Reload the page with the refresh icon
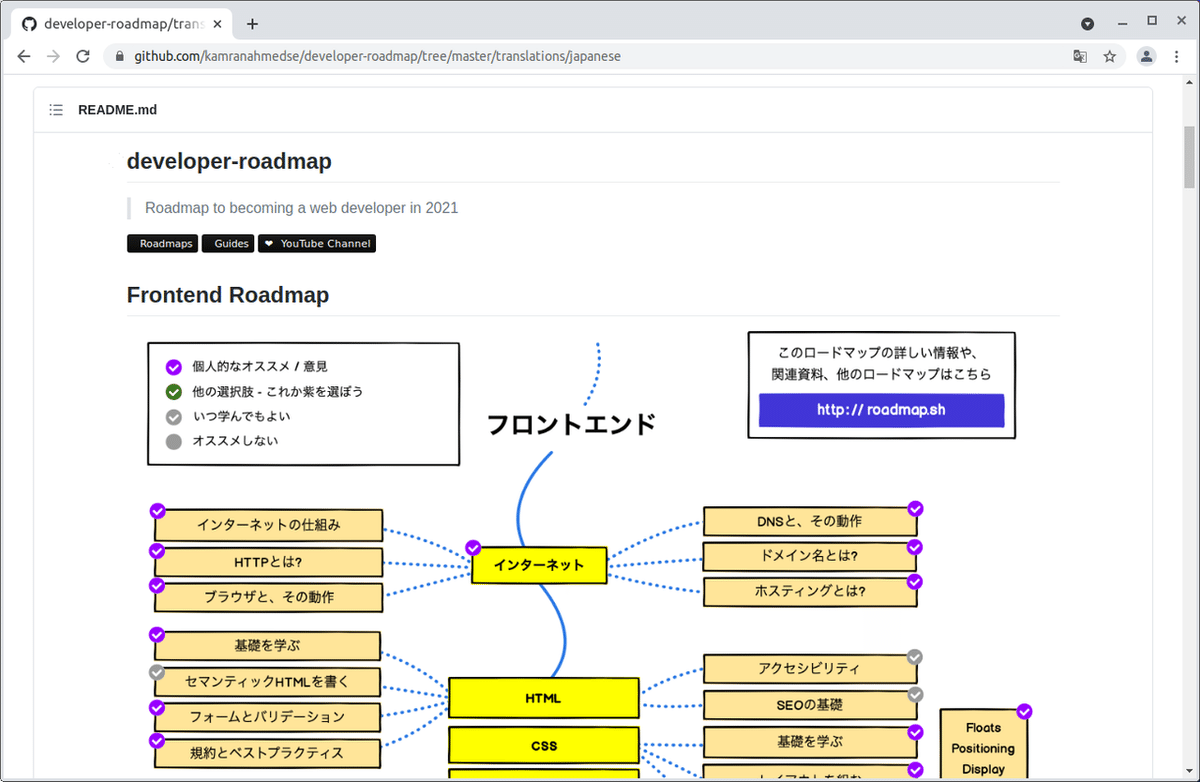 click(x=83, y=57)
